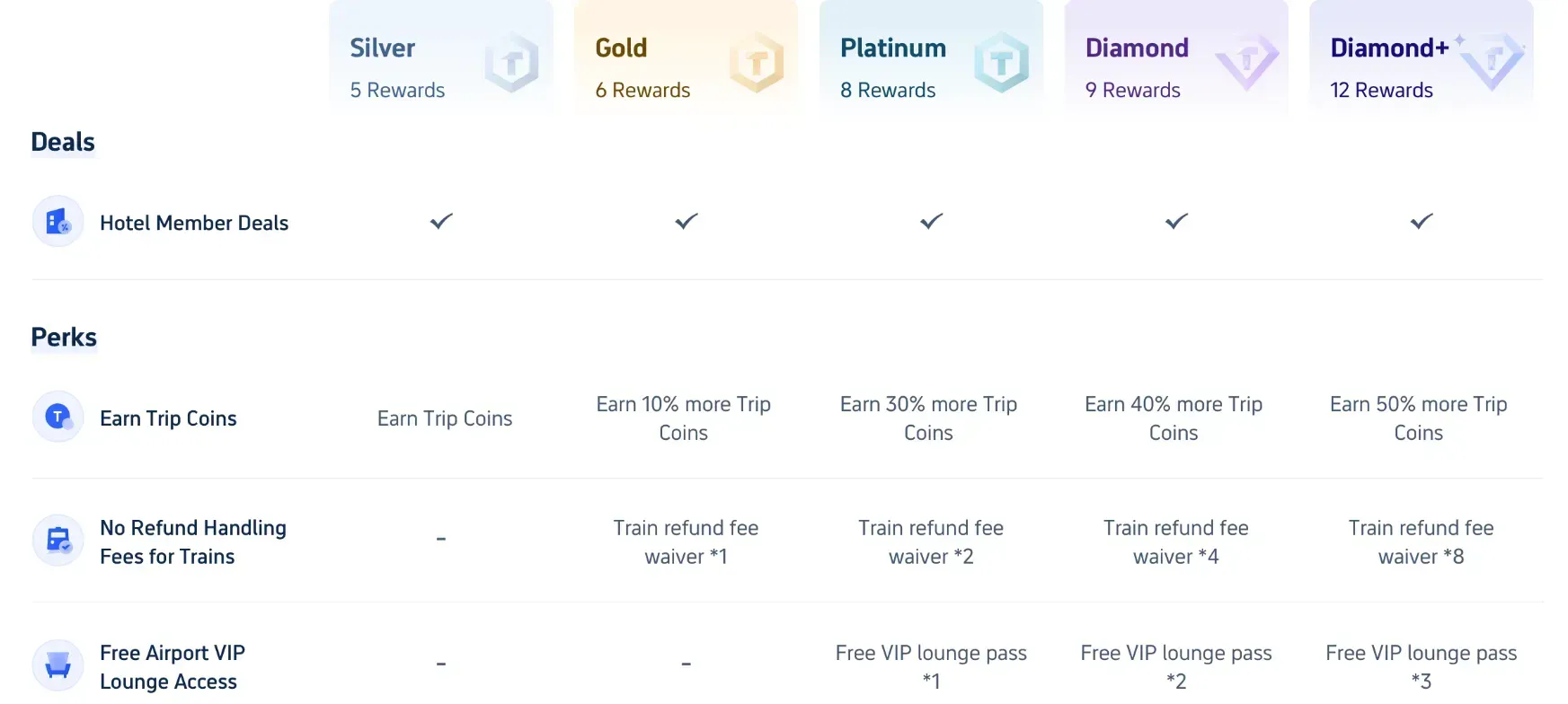
Task: Expand the Deals section header
Action: pos(63,141)
